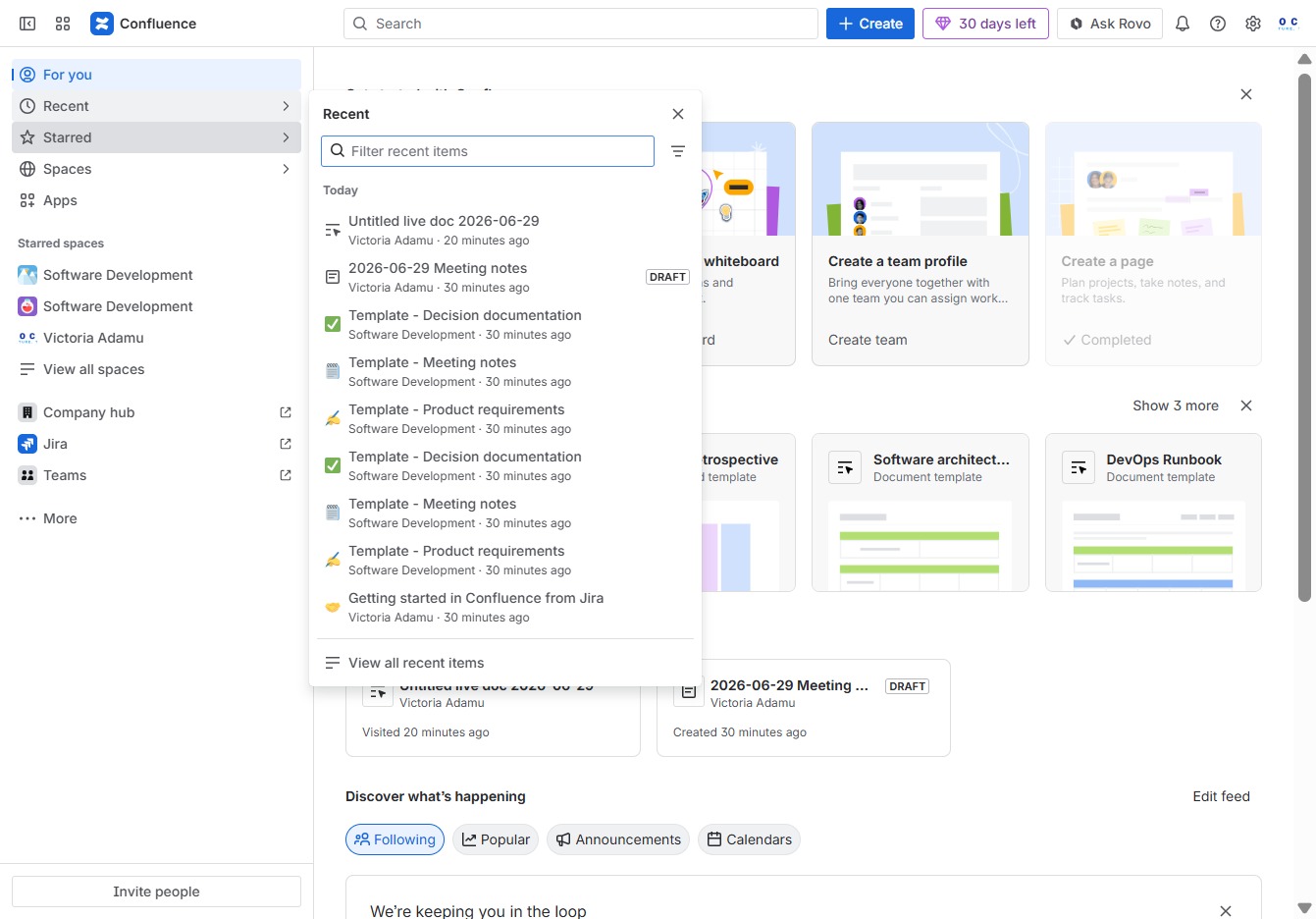The image size is (1316, 919).
Task: Select Spaces in the sidebar
Action: click(x=157, y=169)
